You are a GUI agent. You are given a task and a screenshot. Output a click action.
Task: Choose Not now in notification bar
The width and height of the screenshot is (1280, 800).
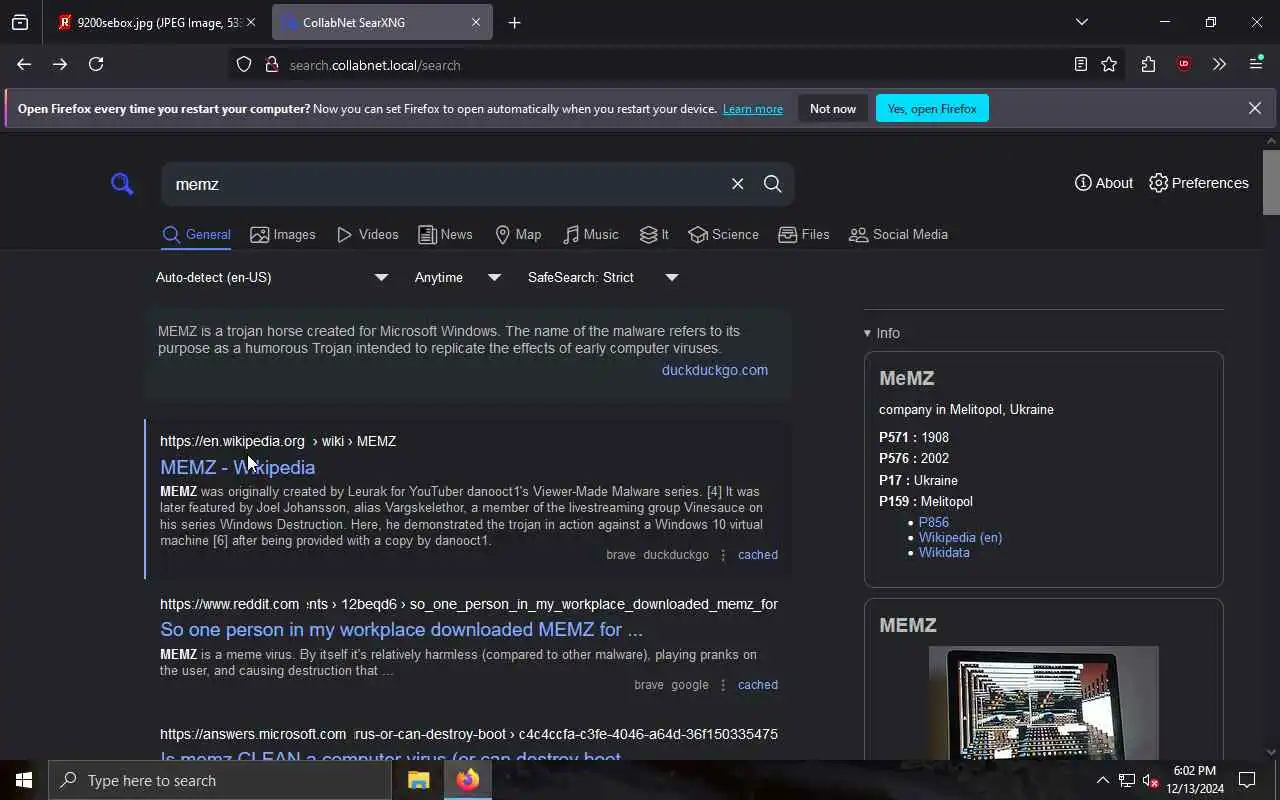tap(833, 108)
